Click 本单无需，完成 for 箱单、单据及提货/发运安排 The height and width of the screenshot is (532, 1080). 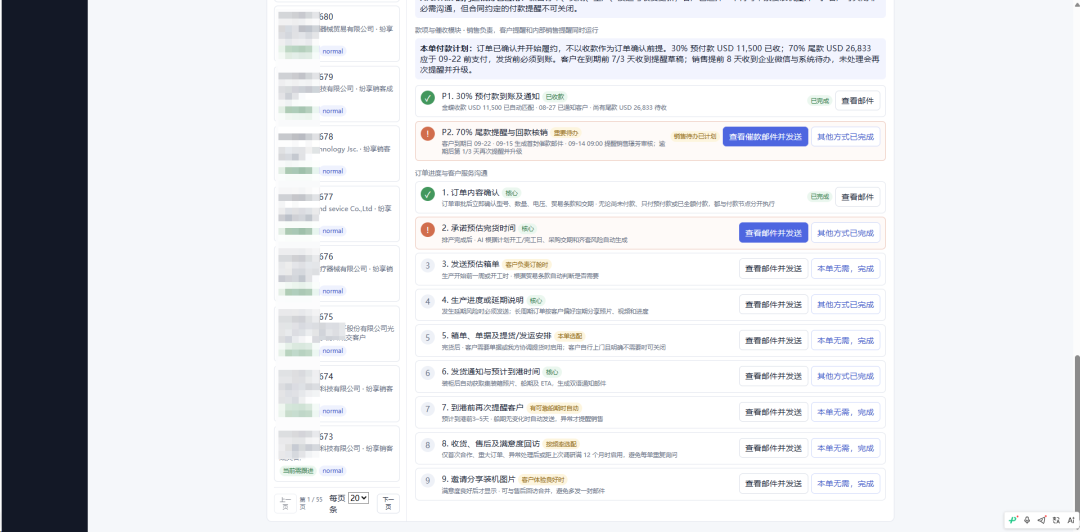(x=845, y=340)
